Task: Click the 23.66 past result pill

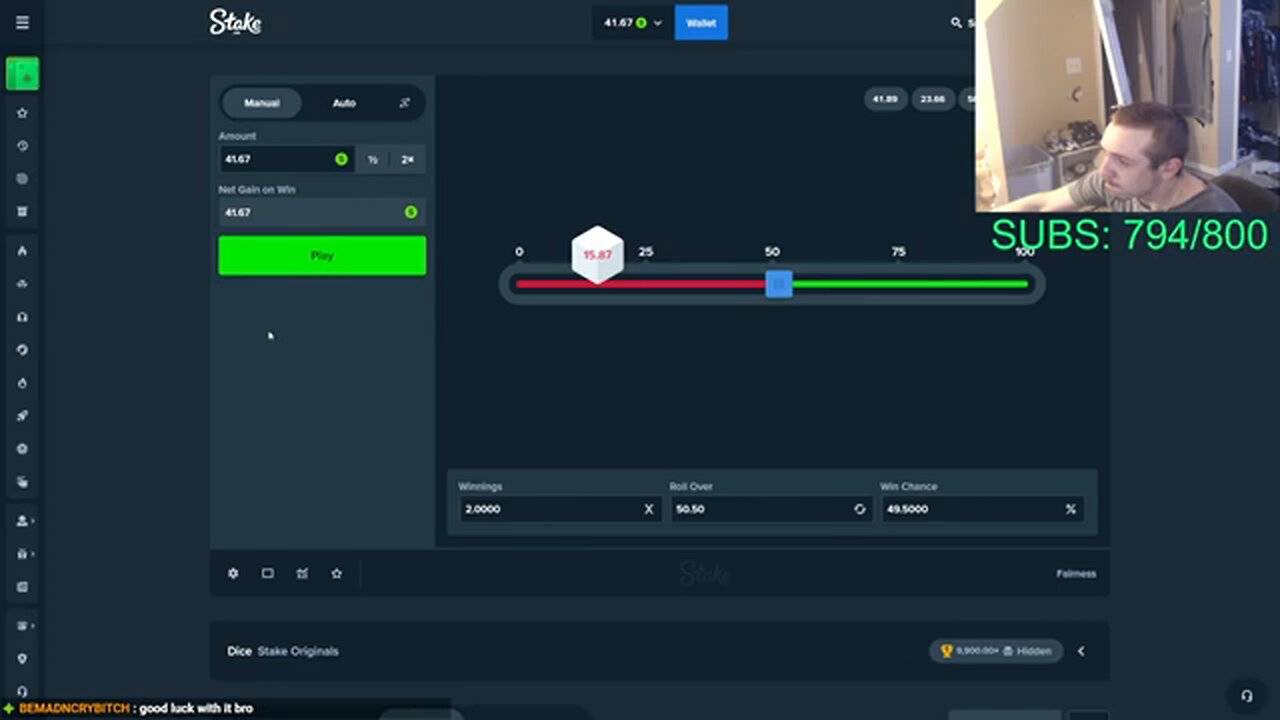Action: point(933,99)
